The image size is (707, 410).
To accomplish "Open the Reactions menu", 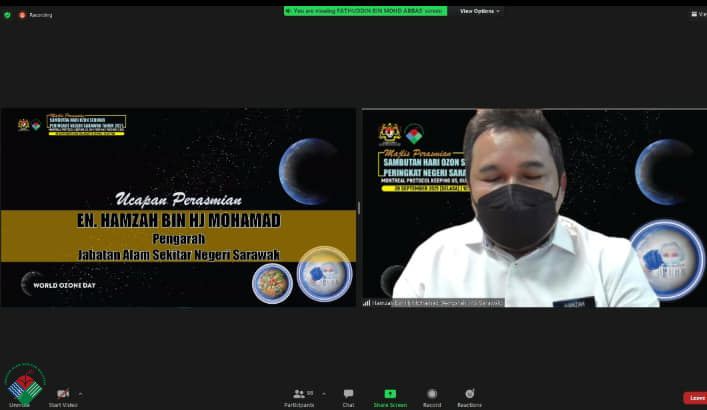I will pyautogui.click(x=469, y=398).
